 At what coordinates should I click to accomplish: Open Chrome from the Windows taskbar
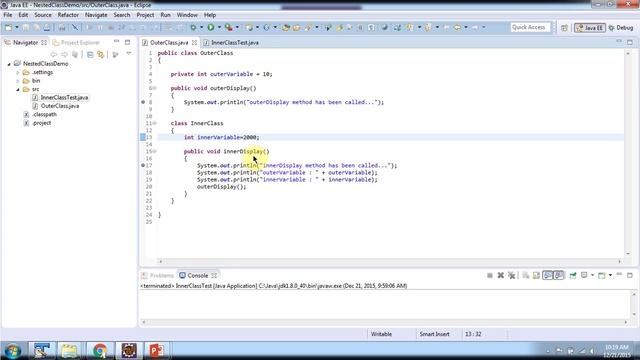[100, 350]
